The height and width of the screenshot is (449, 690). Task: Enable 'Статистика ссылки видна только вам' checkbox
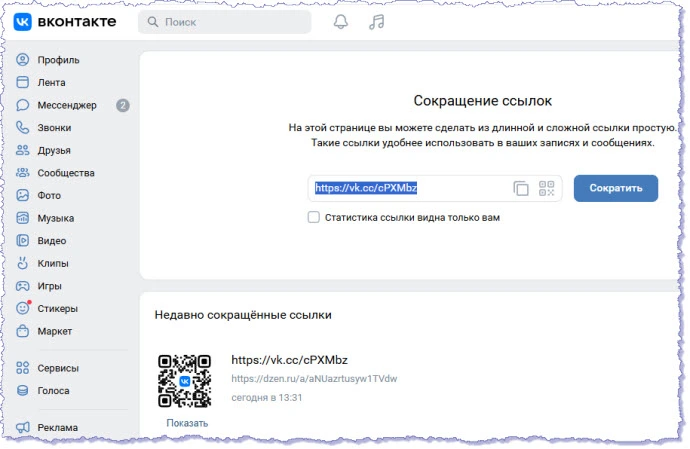tap(314, 217)
